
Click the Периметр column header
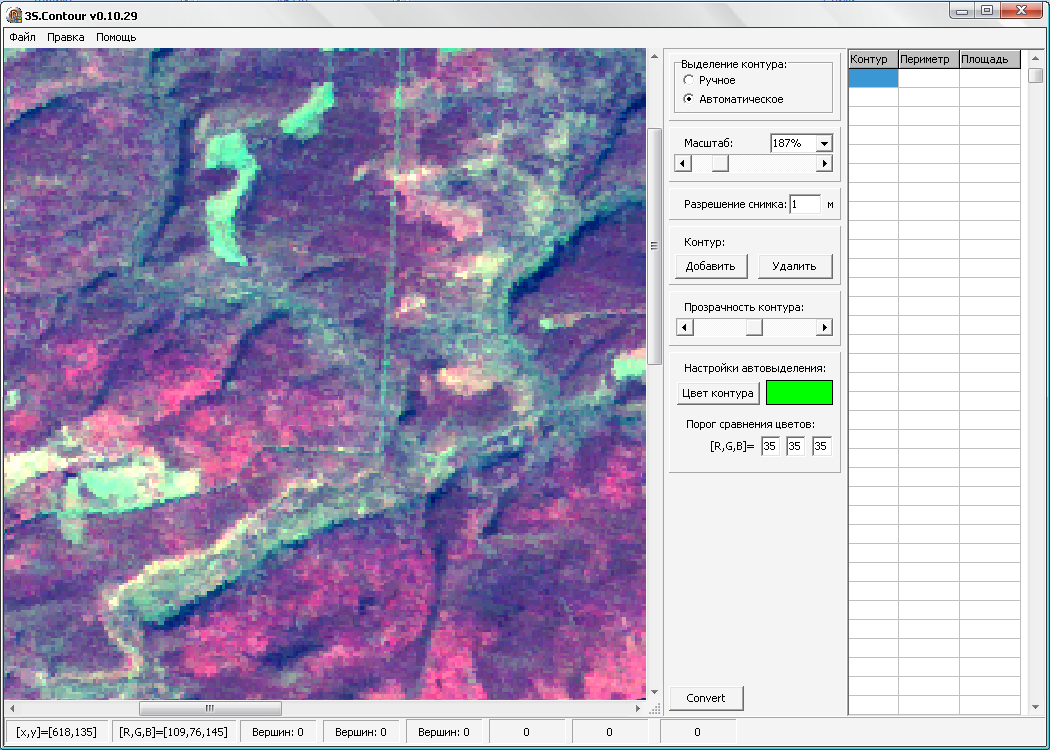click(x=928, y=59)
